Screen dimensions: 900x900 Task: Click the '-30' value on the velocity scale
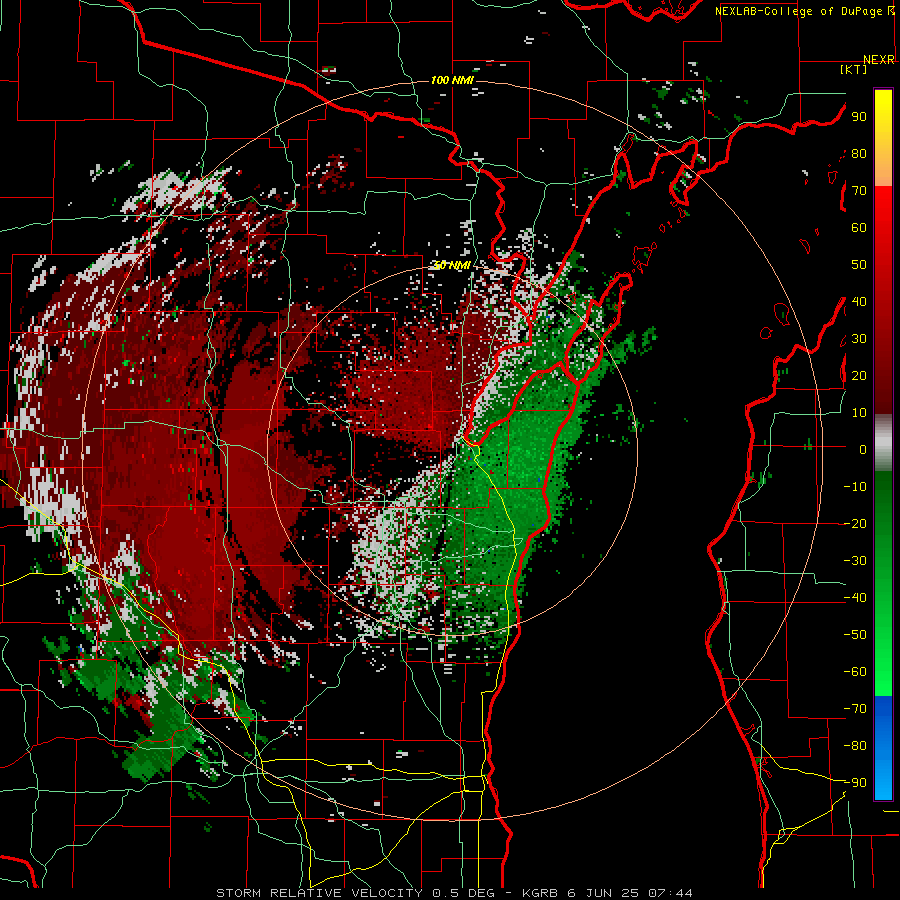(855, 561)
